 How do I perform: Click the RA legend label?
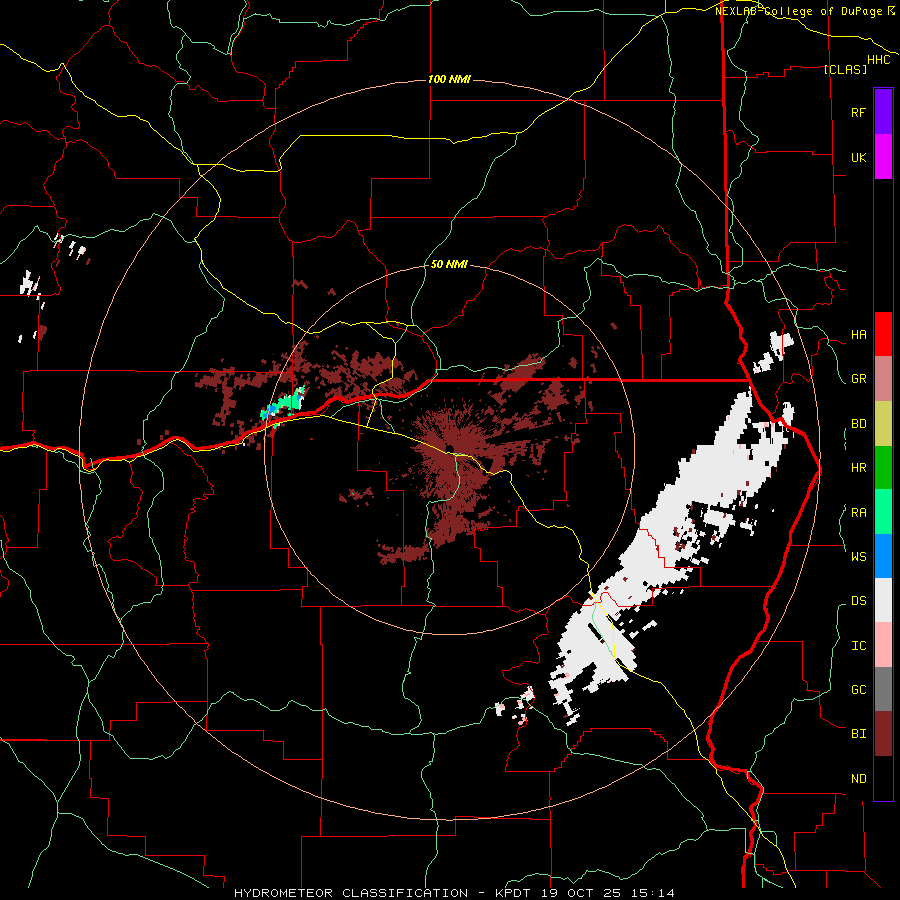[x=858, y=512]
